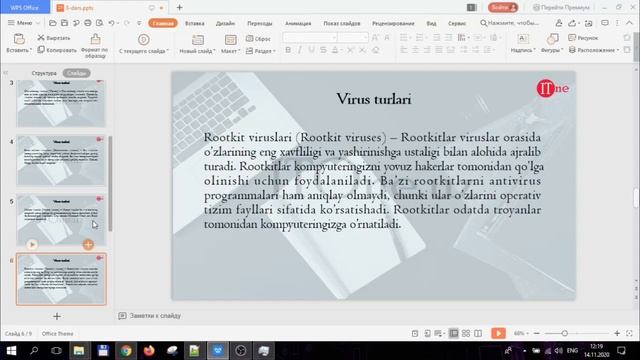This screenshot has width=640, height=360.
Task: Click the Strikethrough S icon
Action: coord(323,50)
